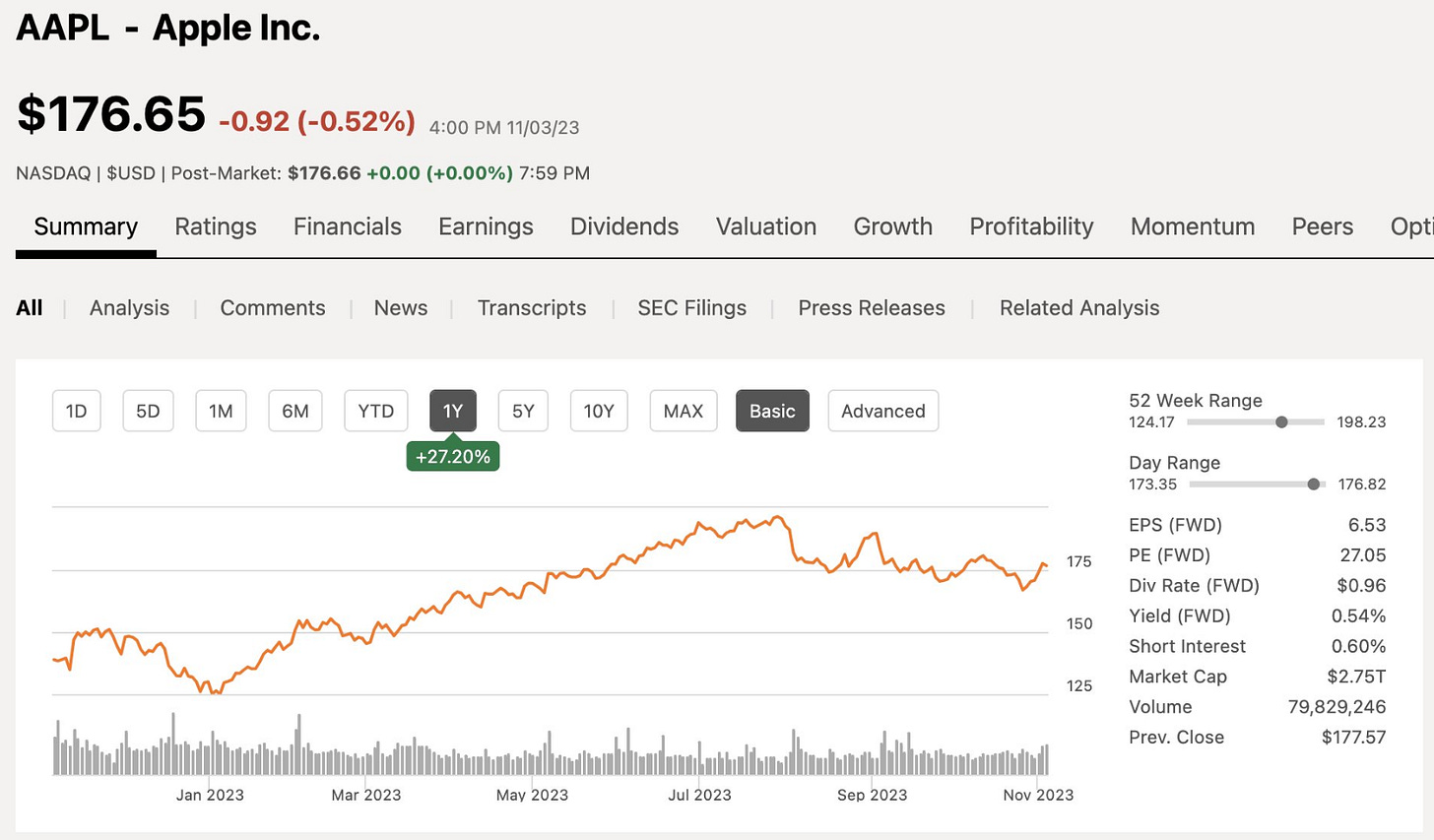The height and width of the screenshot is (840, 1434).
Task: Click the Short Interest value 0.60%
Action: click(x=1359, y=646)
